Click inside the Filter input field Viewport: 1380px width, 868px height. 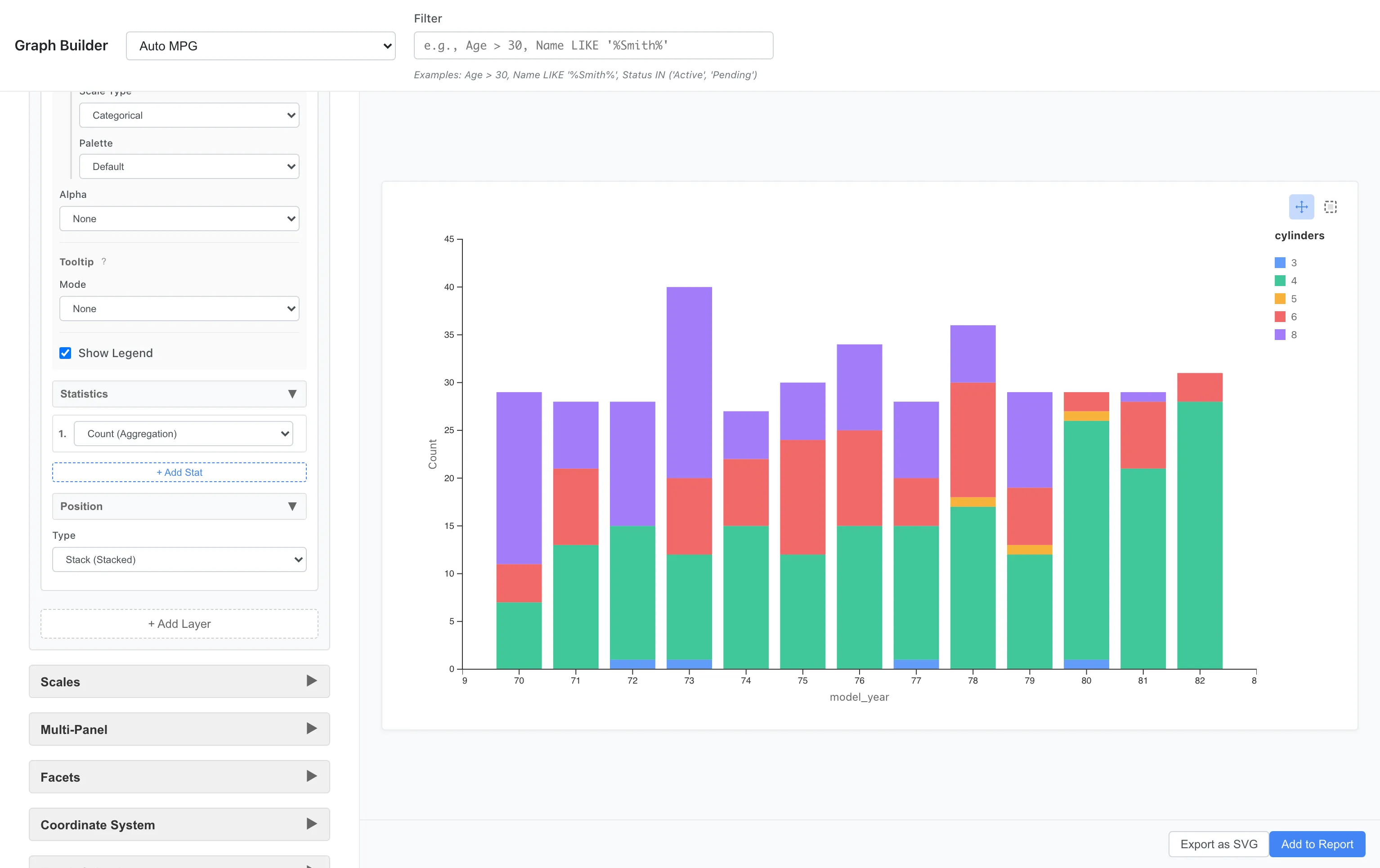[x=593, y=45]
